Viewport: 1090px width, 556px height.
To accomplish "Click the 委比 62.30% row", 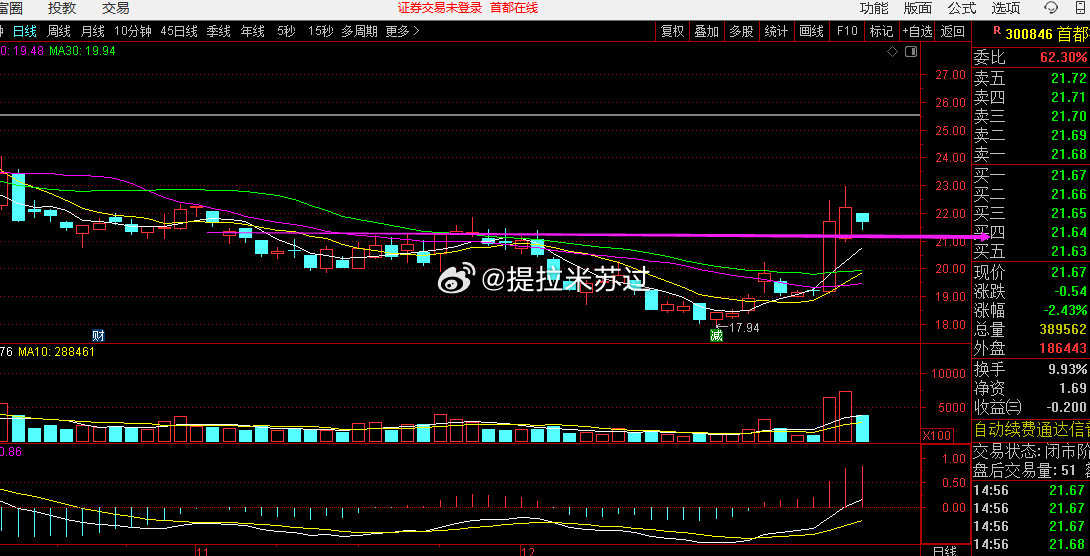I will [1031, 57].
